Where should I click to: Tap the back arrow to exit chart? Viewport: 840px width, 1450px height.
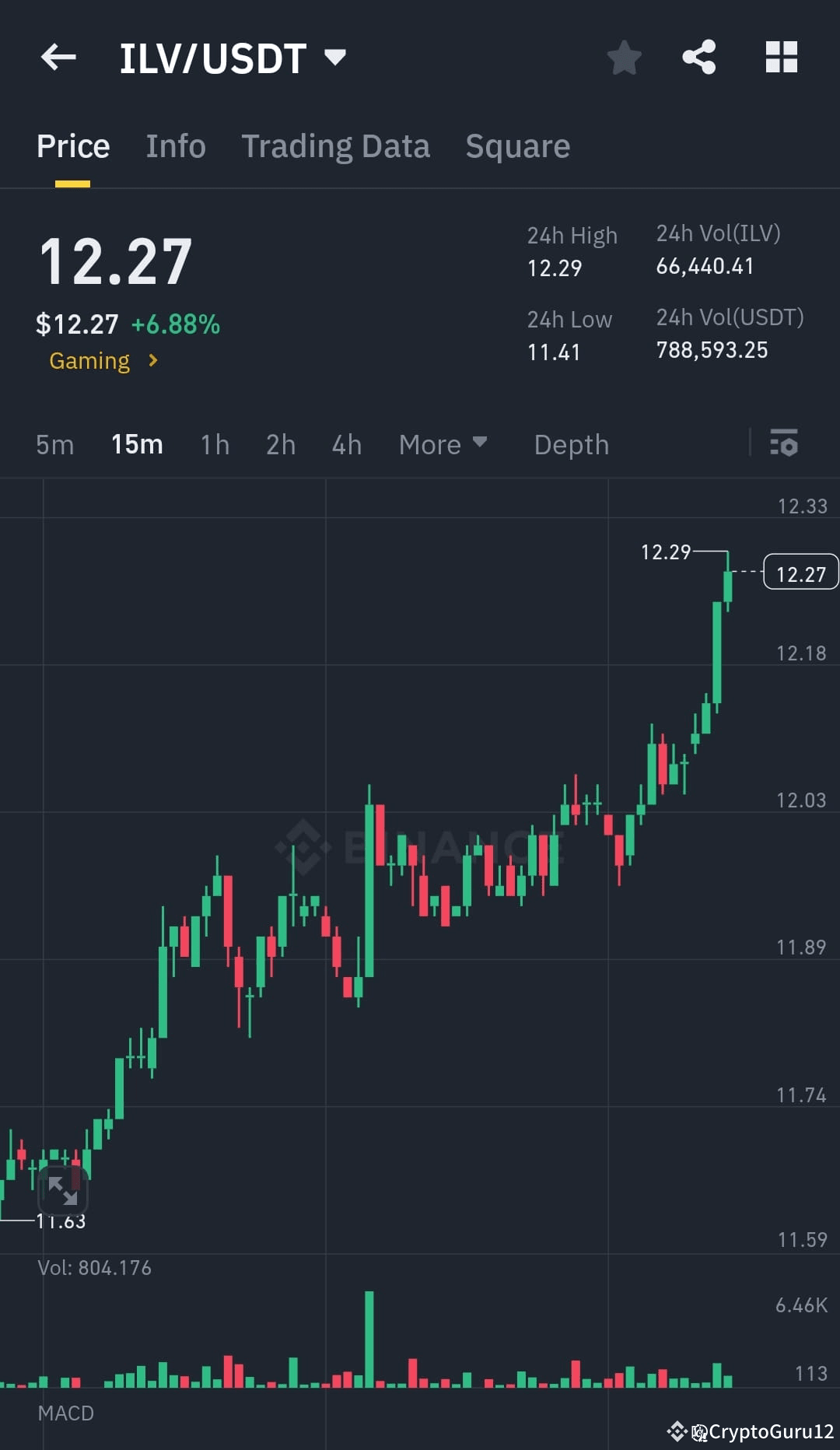tap(57, 57)
